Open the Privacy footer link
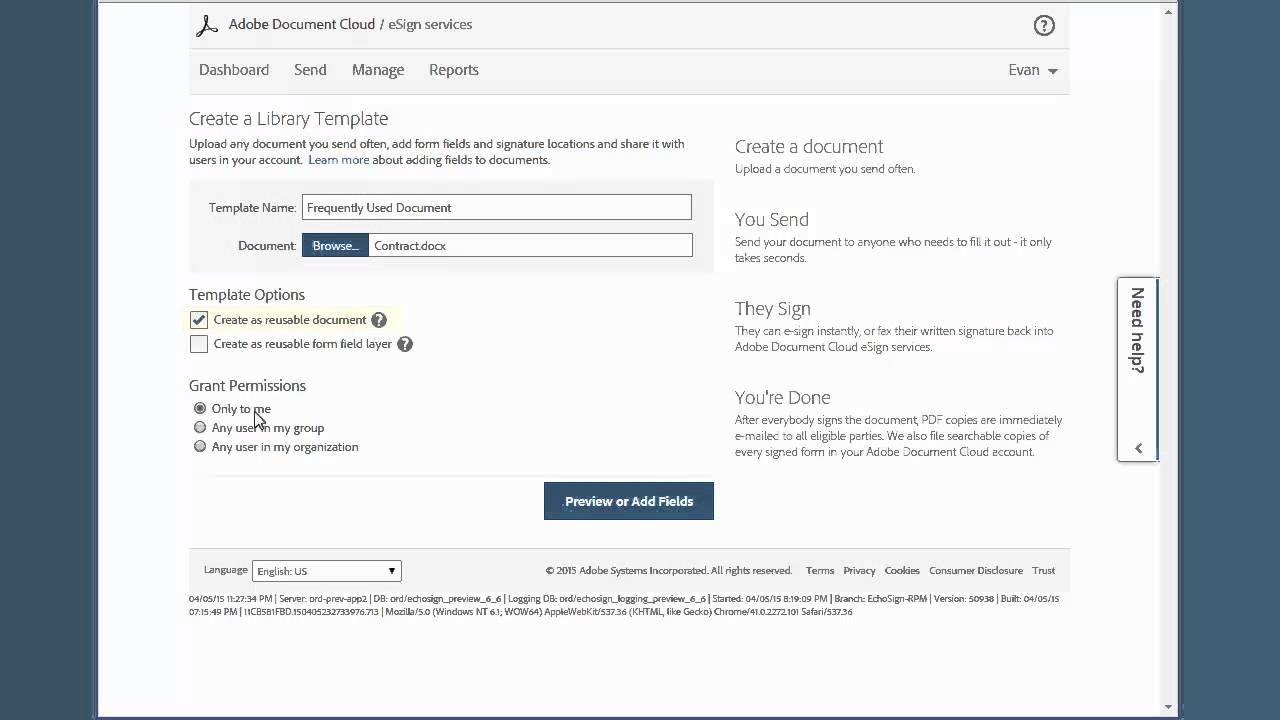The image size is (1280, 720). point(859,570)
